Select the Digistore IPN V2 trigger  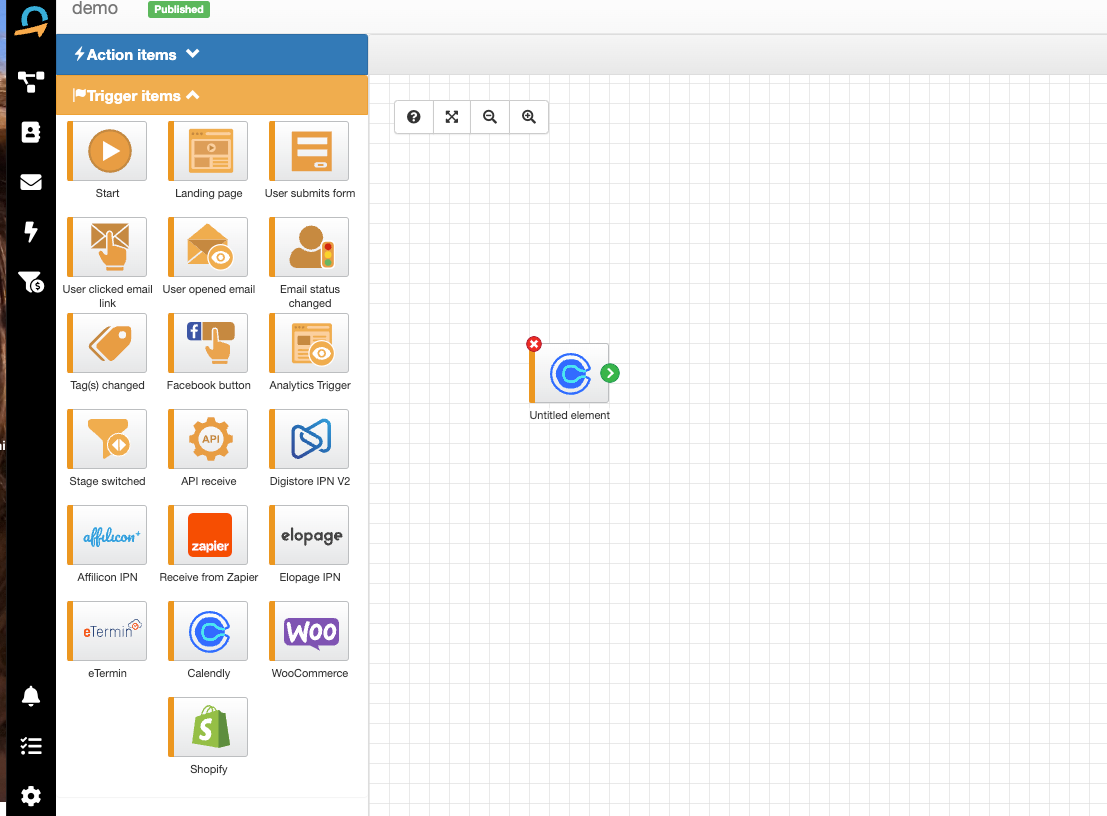(310, 439)
